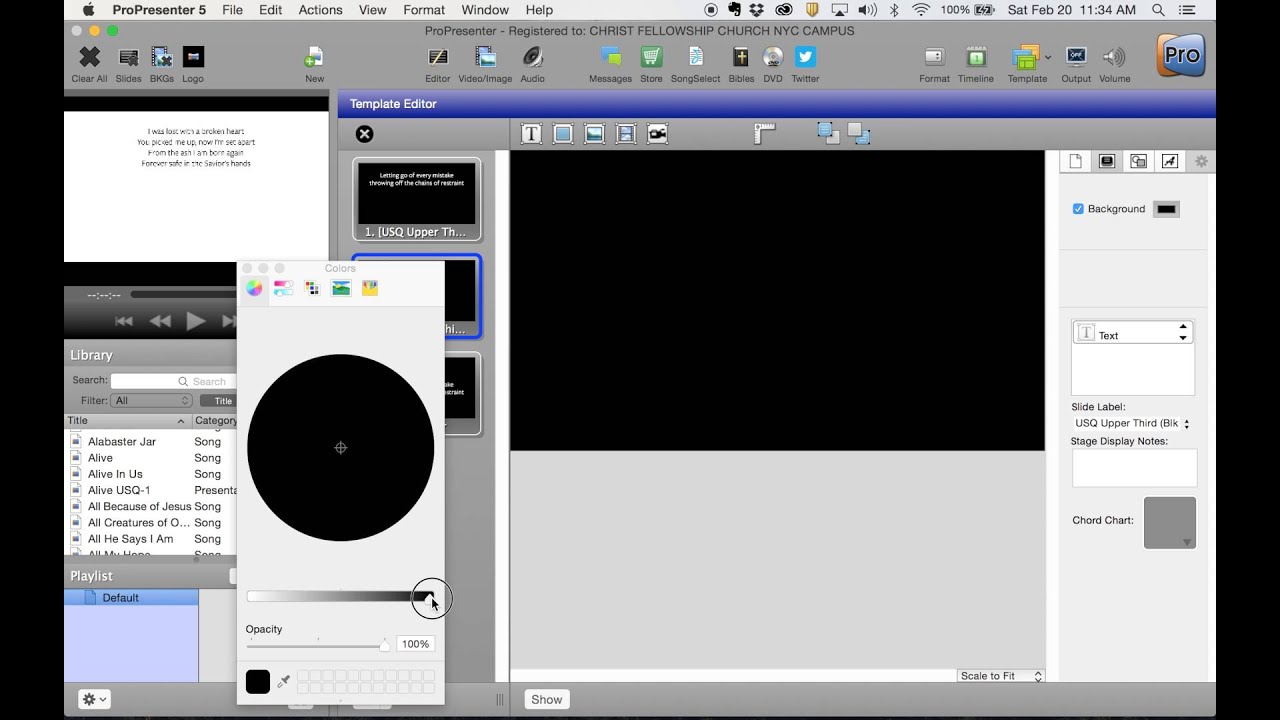
Task: Click the play button in media controls
Action: click(x=195, y=321)
